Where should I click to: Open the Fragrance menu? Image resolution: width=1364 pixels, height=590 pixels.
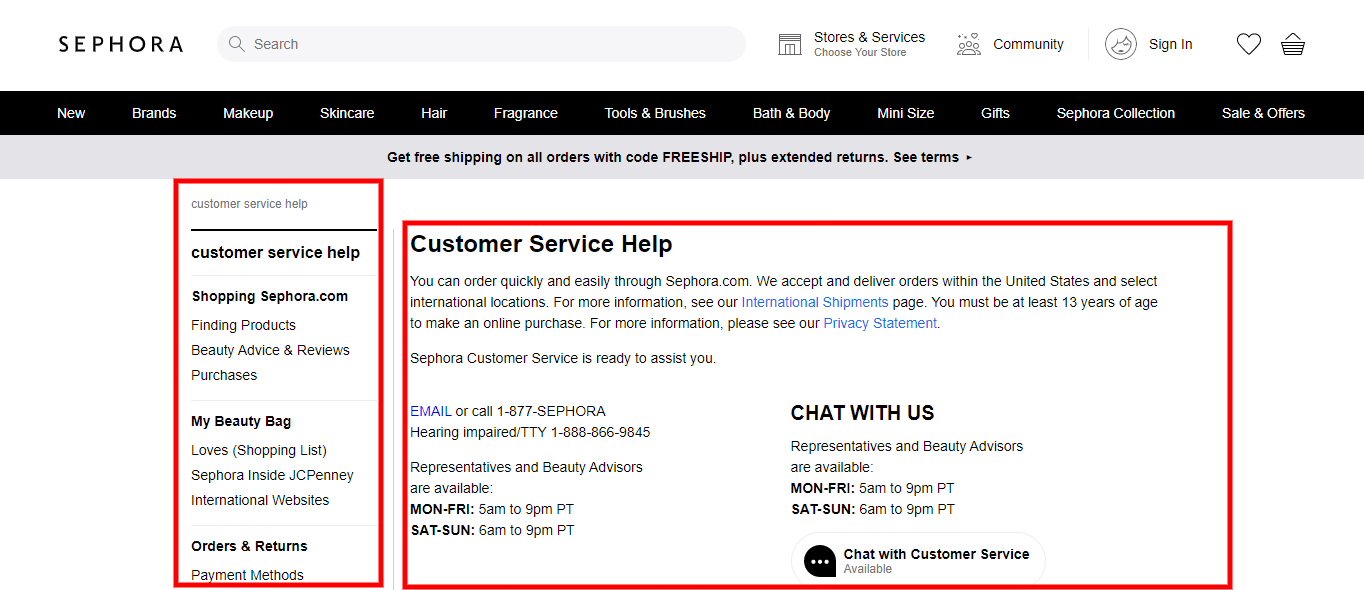(x=526, y=113)
